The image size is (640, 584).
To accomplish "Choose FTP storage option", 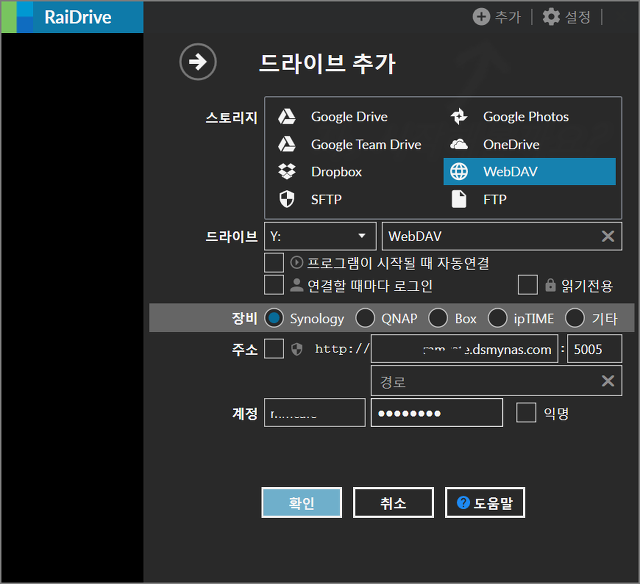I will coord(530,199).
